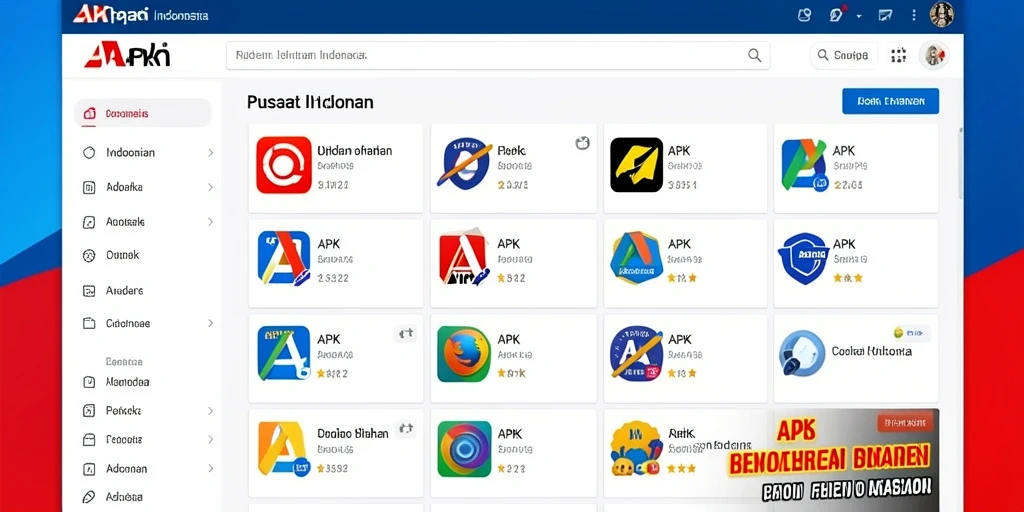
Task: Open the three-dot menu in the blue top bar
Action: (x=914, y=14)
